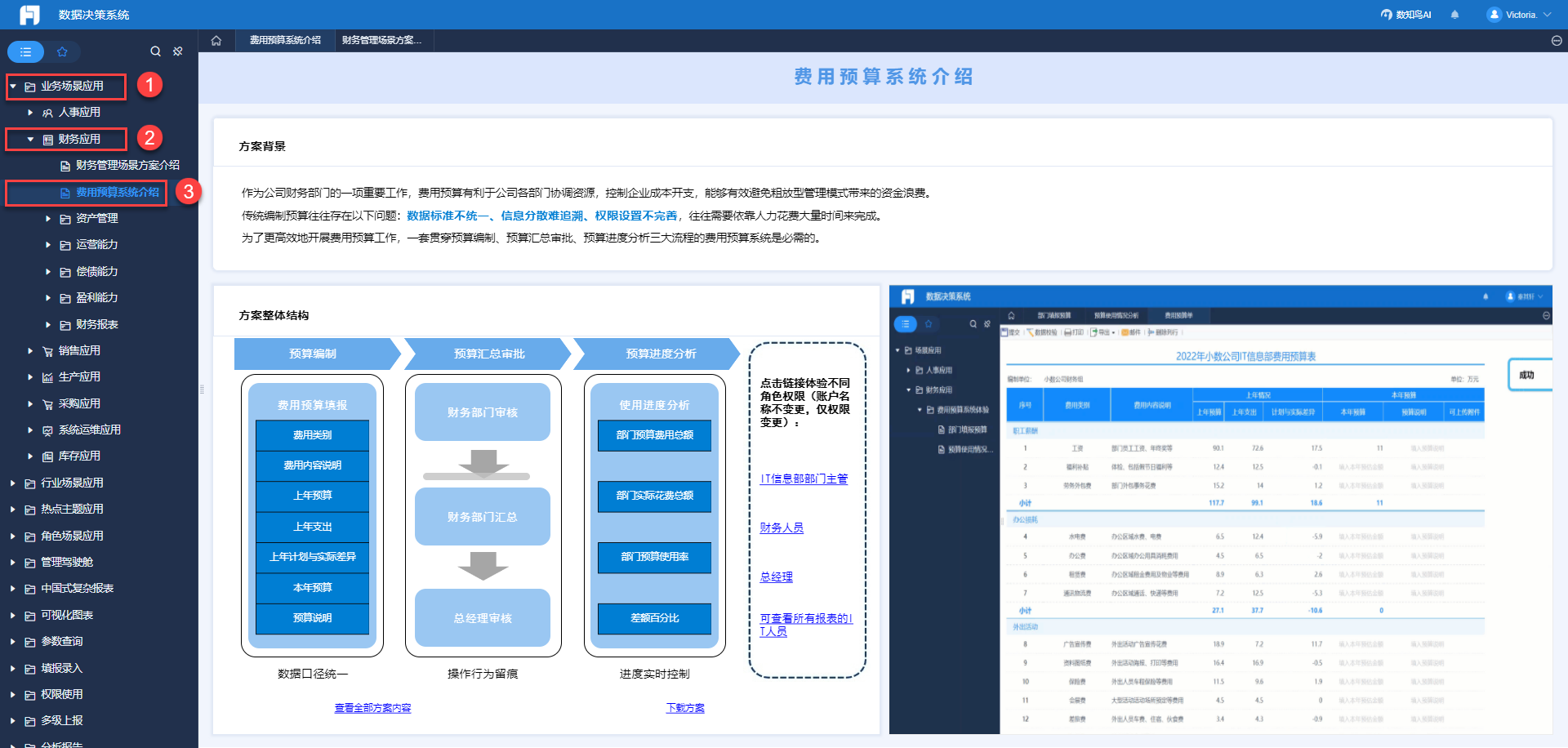Viewport: 1568px width, 748px height.
Task: Open sidebar directory search
Action: 155,51
